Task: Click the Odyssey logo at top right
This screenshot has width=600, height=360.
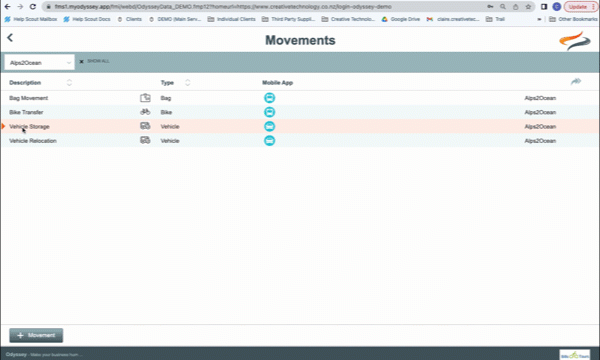Action: (x=575, y=41)
